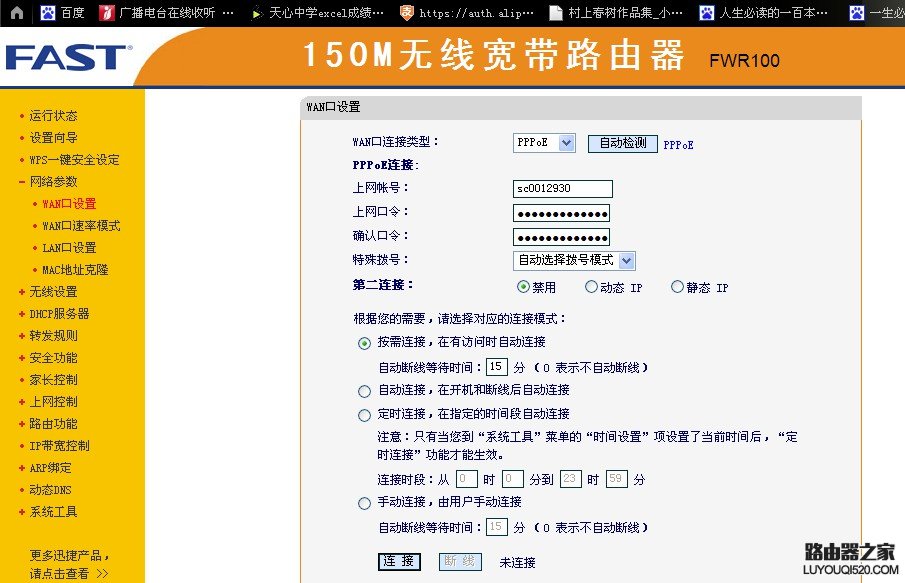Select 禁用 for the second connection
This screenshot has width=905, height=583.
(x=523, y=287)
